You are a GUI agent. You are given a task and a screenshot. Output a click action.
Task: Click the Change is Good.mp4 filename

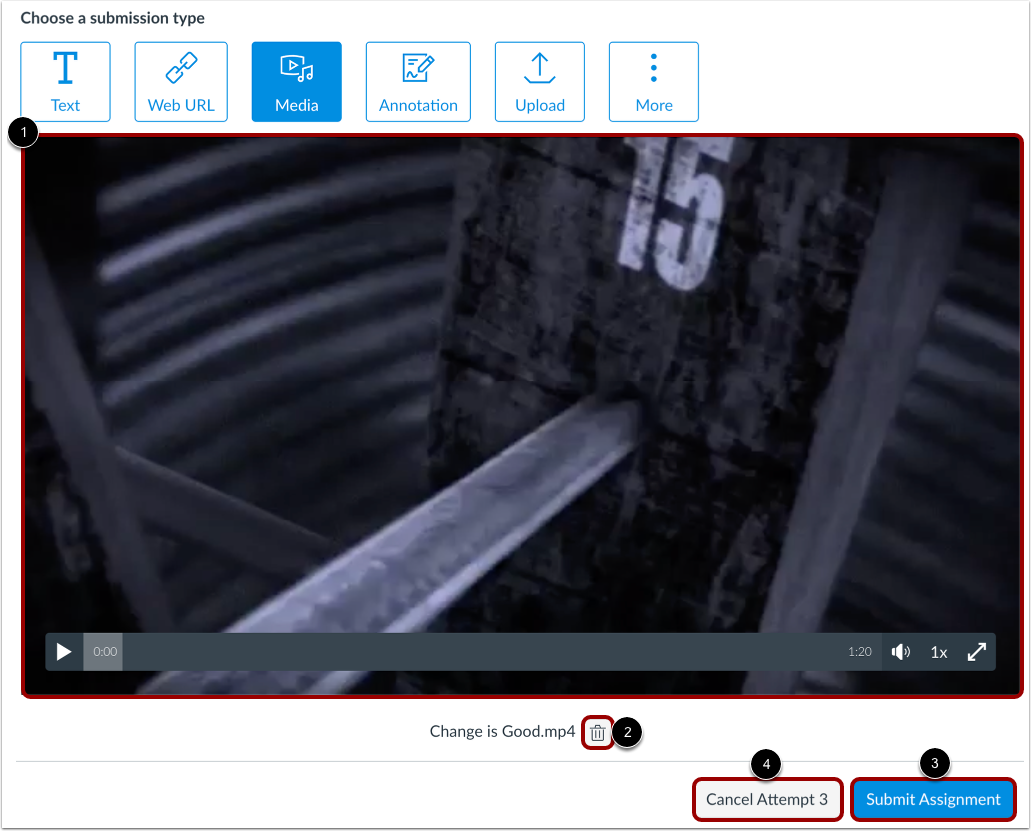(502, 732)
